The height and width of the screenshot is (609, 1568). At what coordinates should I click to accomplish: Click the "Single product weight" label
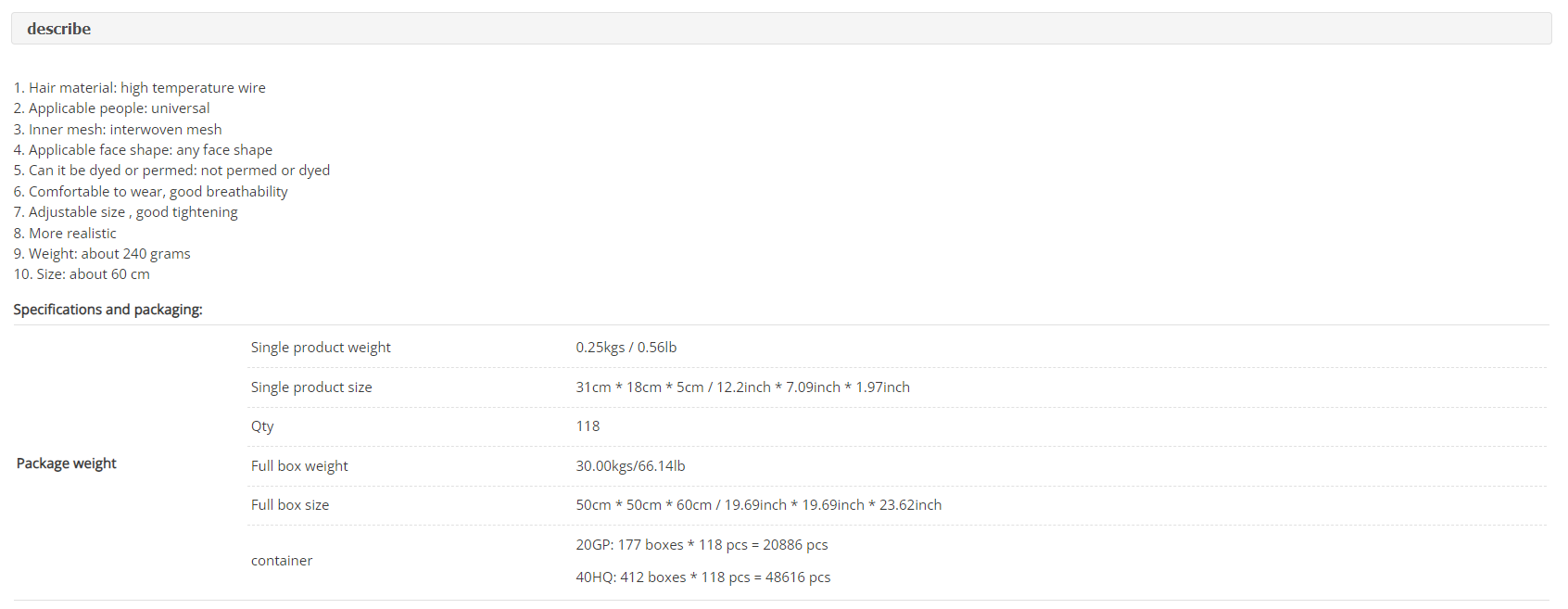coord(321,348)
